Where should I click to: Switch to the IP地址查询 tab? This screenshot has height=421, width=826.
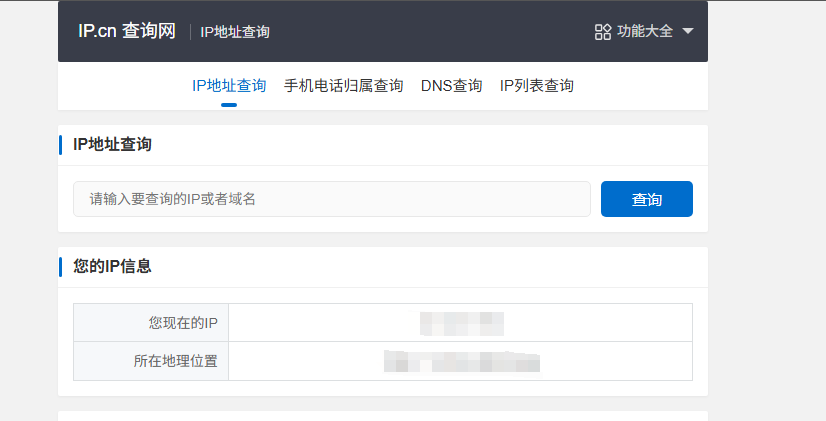tap(229, 85)
